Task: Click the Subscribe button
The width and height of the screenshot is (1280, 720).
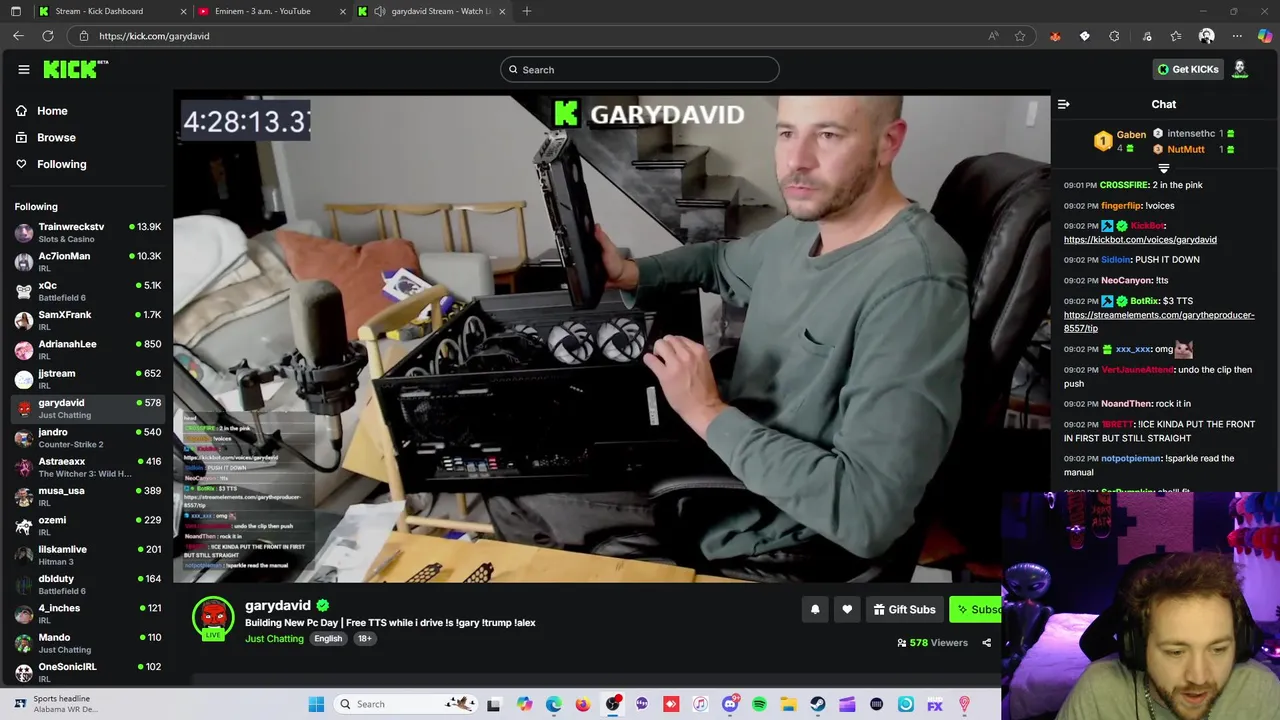Action: pyautogui.click(x=975, y=609)
